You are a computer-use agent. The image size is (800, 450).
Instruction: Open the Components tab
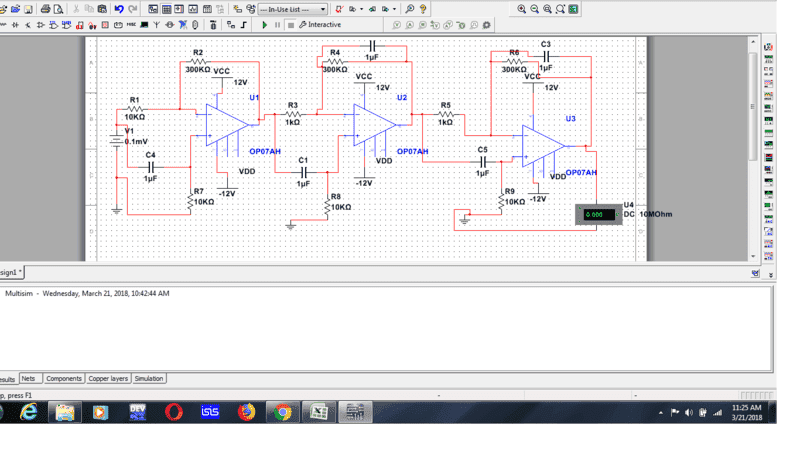[64, 379]
